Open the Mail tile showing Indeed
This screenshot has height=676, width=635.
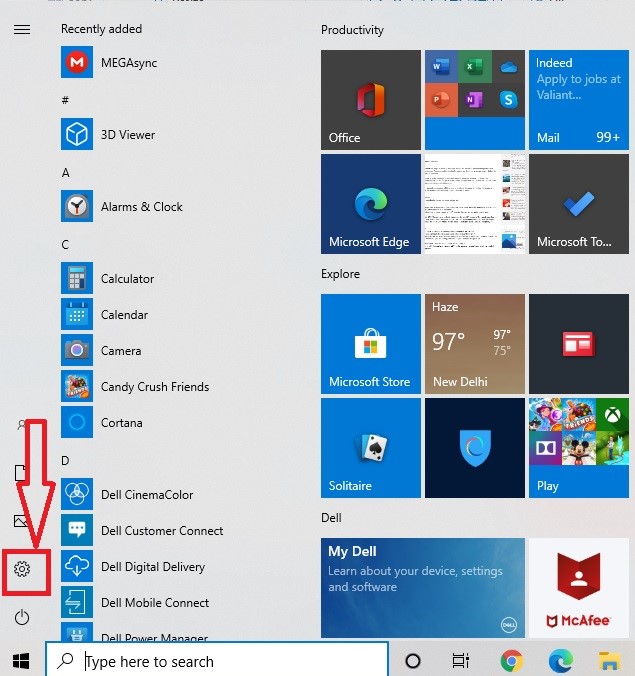click(579, 100)
